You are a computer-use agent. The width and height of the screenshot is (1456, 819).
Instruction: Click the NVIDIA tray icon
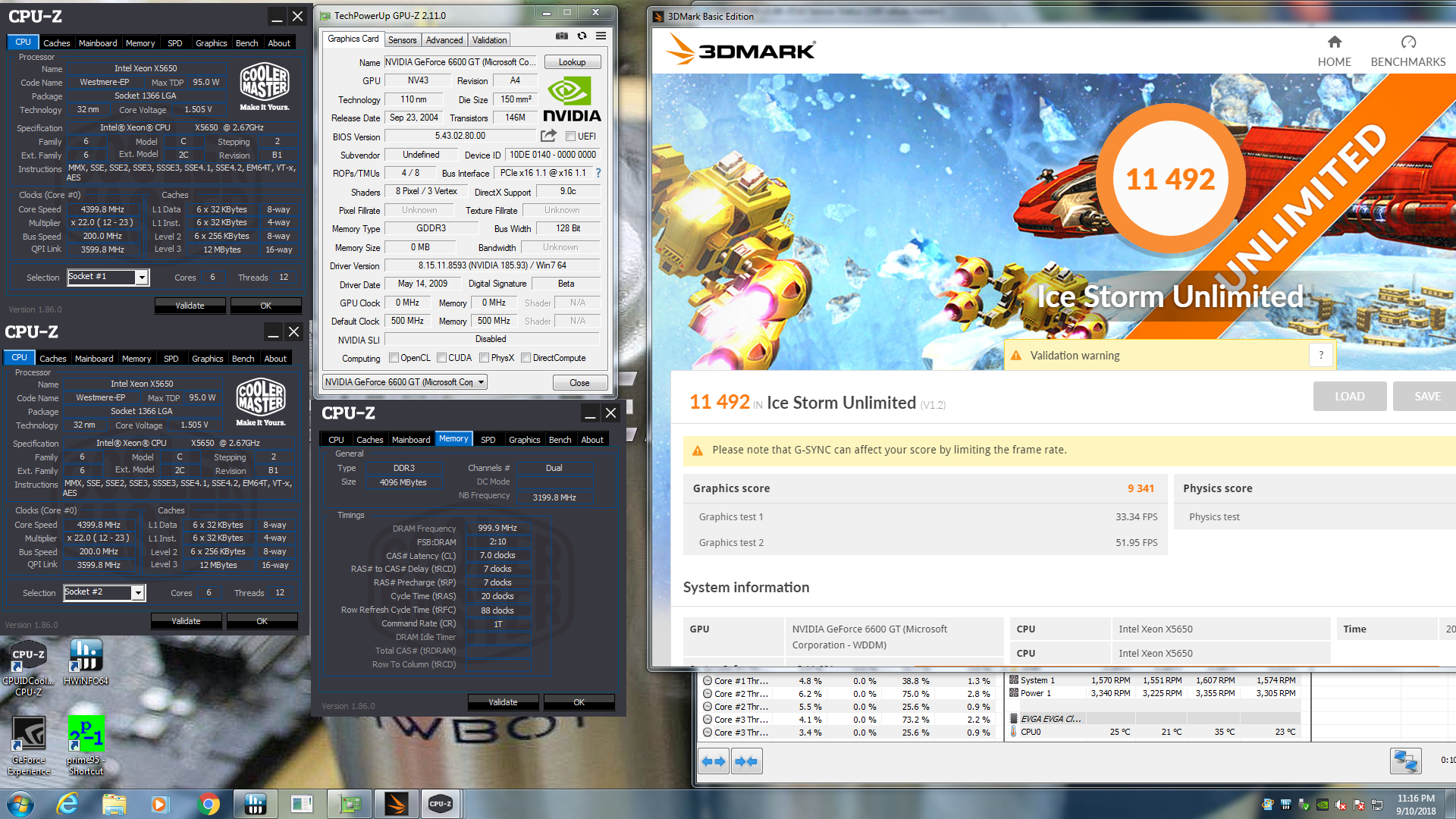tap(1322, 805)
